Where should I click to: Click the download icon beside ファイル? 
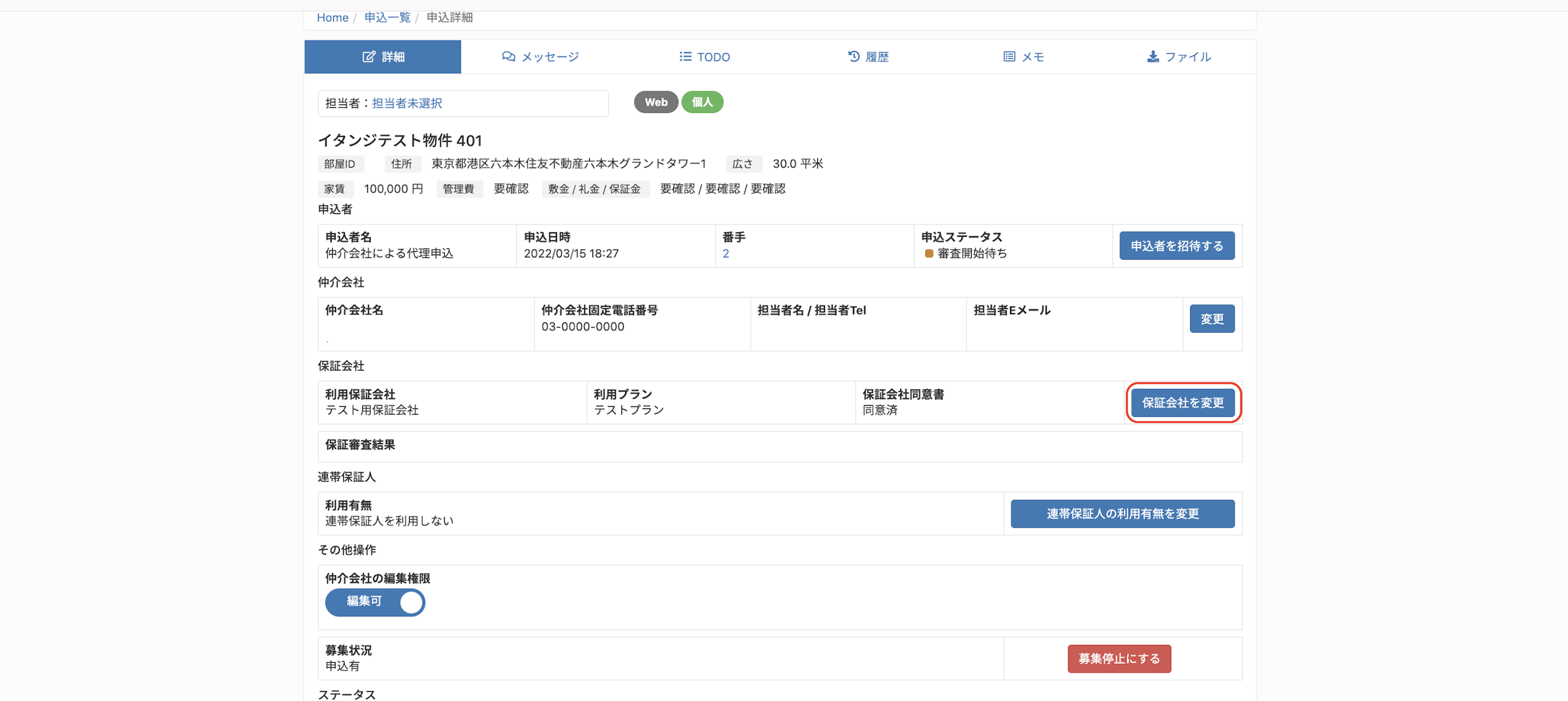(1153, 56)
